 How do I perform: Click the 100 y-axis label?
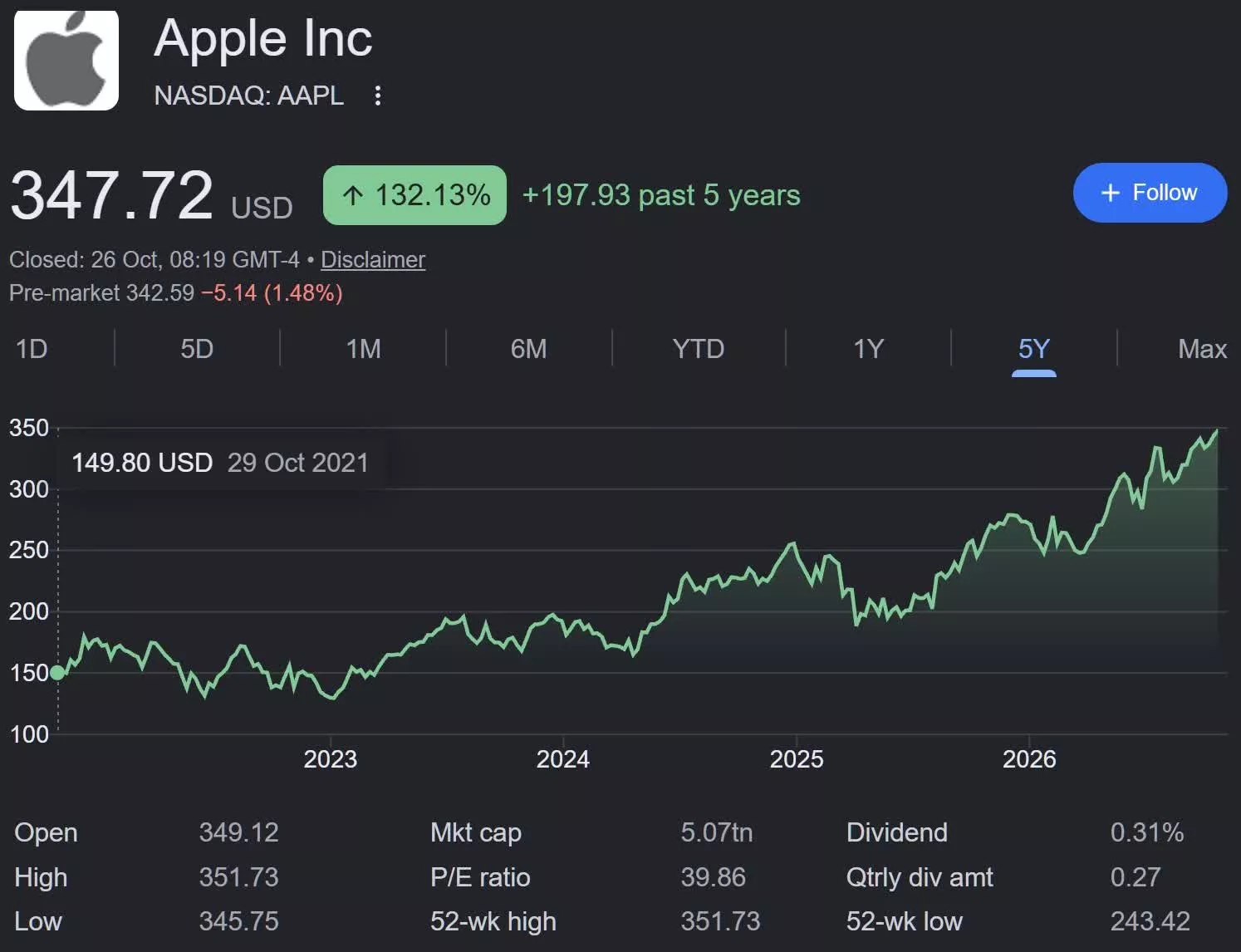pyautogui.click(x=29, y=734)
